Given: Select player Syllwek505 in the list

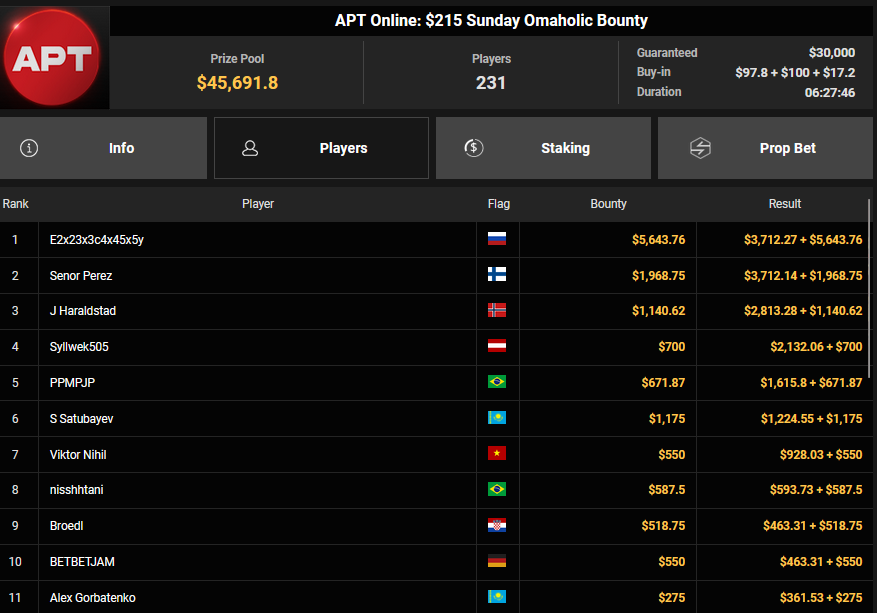Looking at the screenshot, I should tap(79, 347).
